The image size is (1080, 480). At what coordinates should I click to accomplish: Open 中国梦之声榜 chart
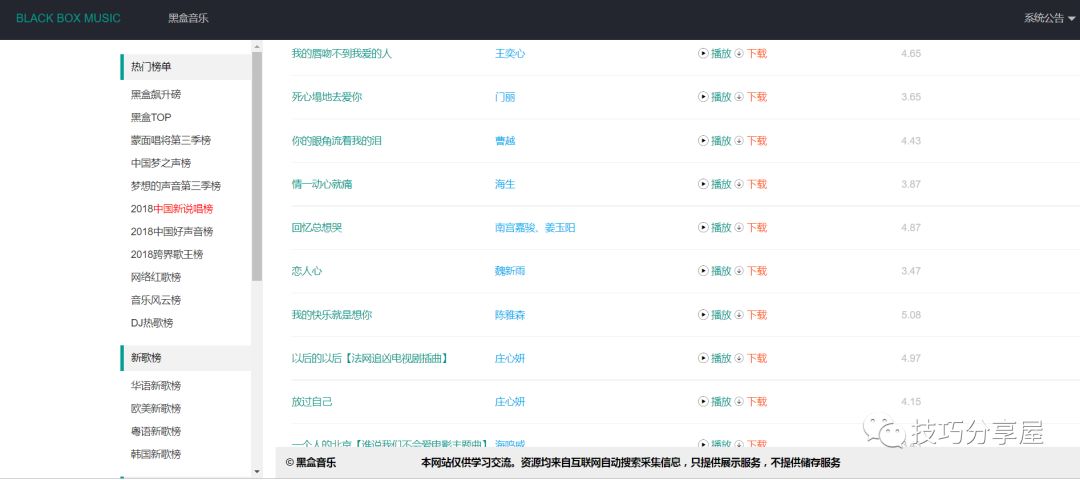pyautogui.click(x=161, y=163)
